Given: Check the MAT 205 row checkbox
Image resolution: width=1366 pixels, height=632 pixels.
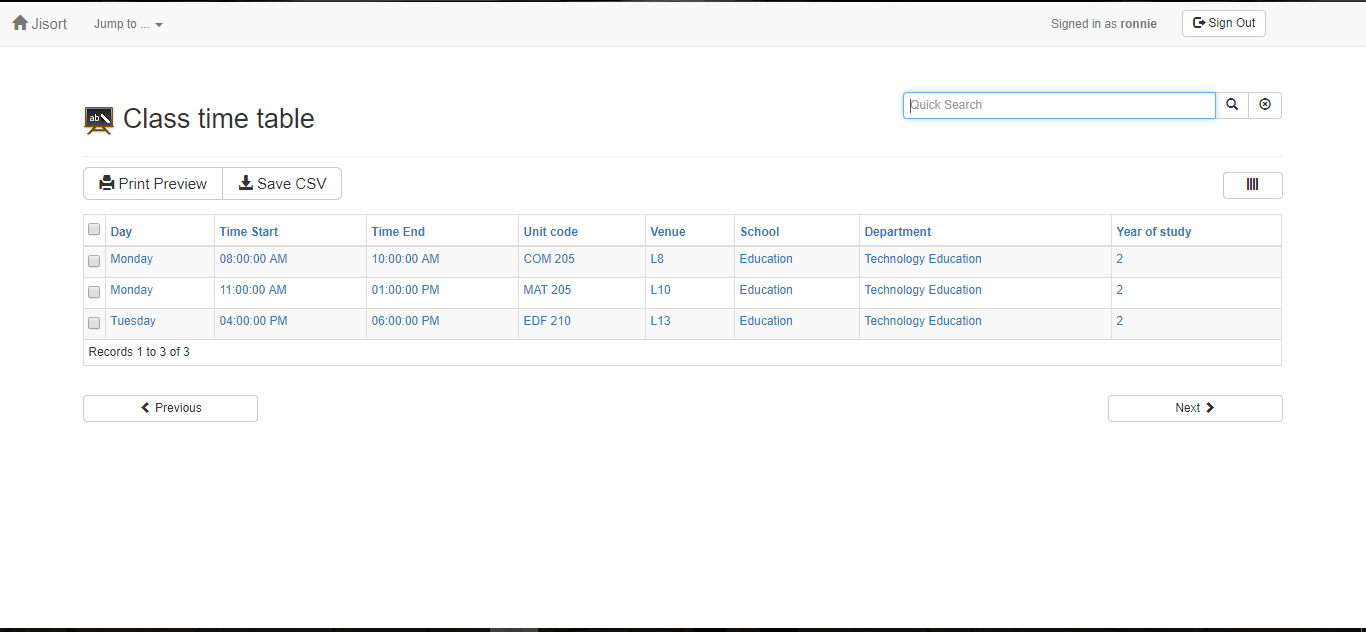Looking at the screenshot, I should [x=94, y=292].
